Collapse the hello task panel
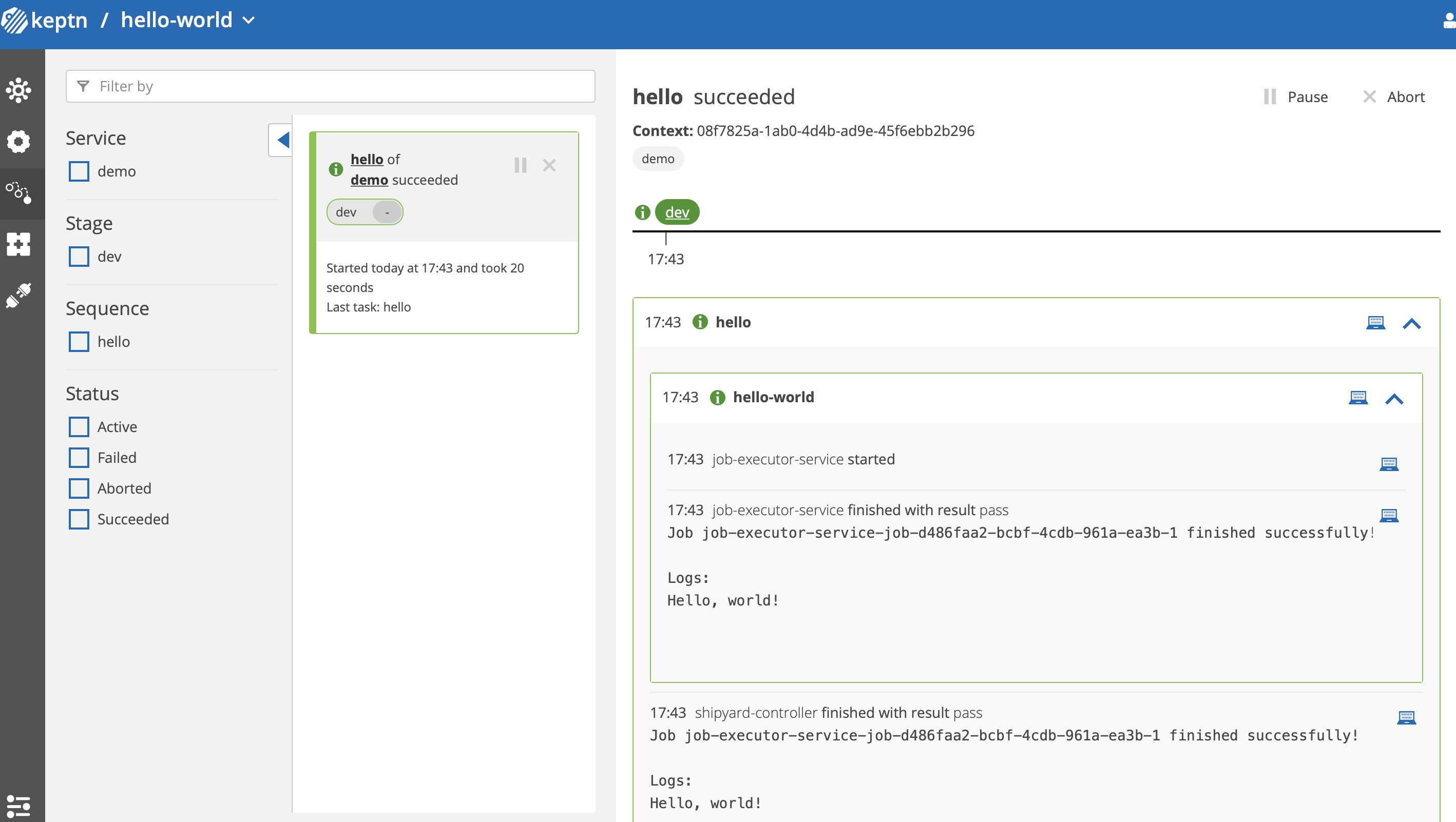 pos(1411,323)
